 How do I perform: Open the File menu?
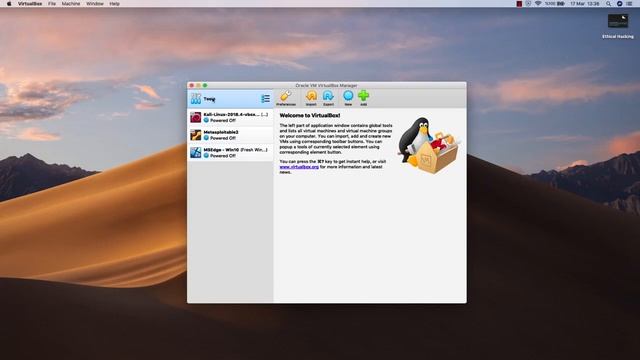coord(52,4)
